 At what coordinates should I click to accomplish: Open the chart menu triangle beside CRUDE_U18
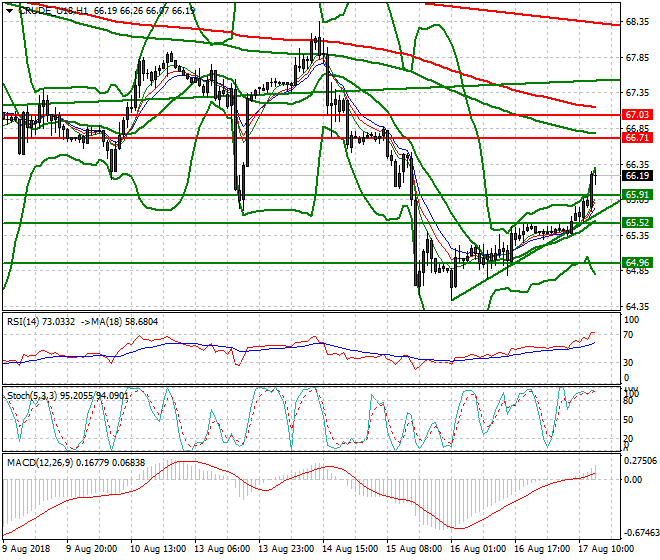(x=9, y=11)
